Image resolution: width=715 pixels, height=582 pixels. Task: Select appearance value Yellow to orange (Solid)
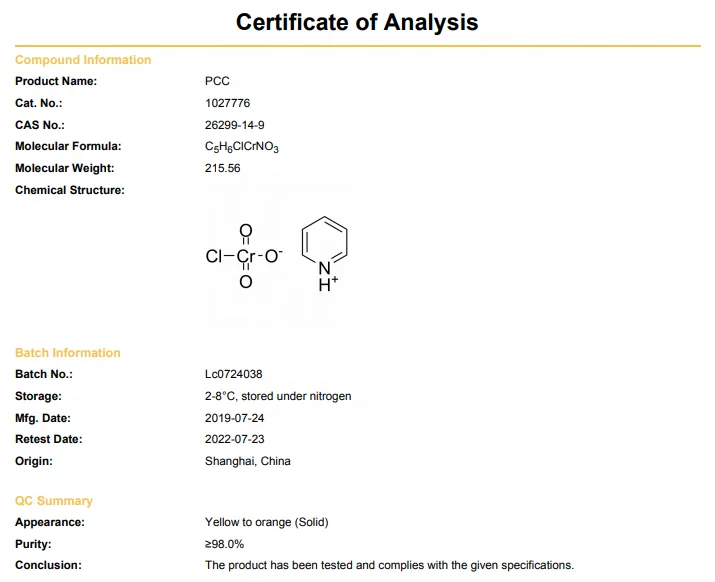(267, 523)
